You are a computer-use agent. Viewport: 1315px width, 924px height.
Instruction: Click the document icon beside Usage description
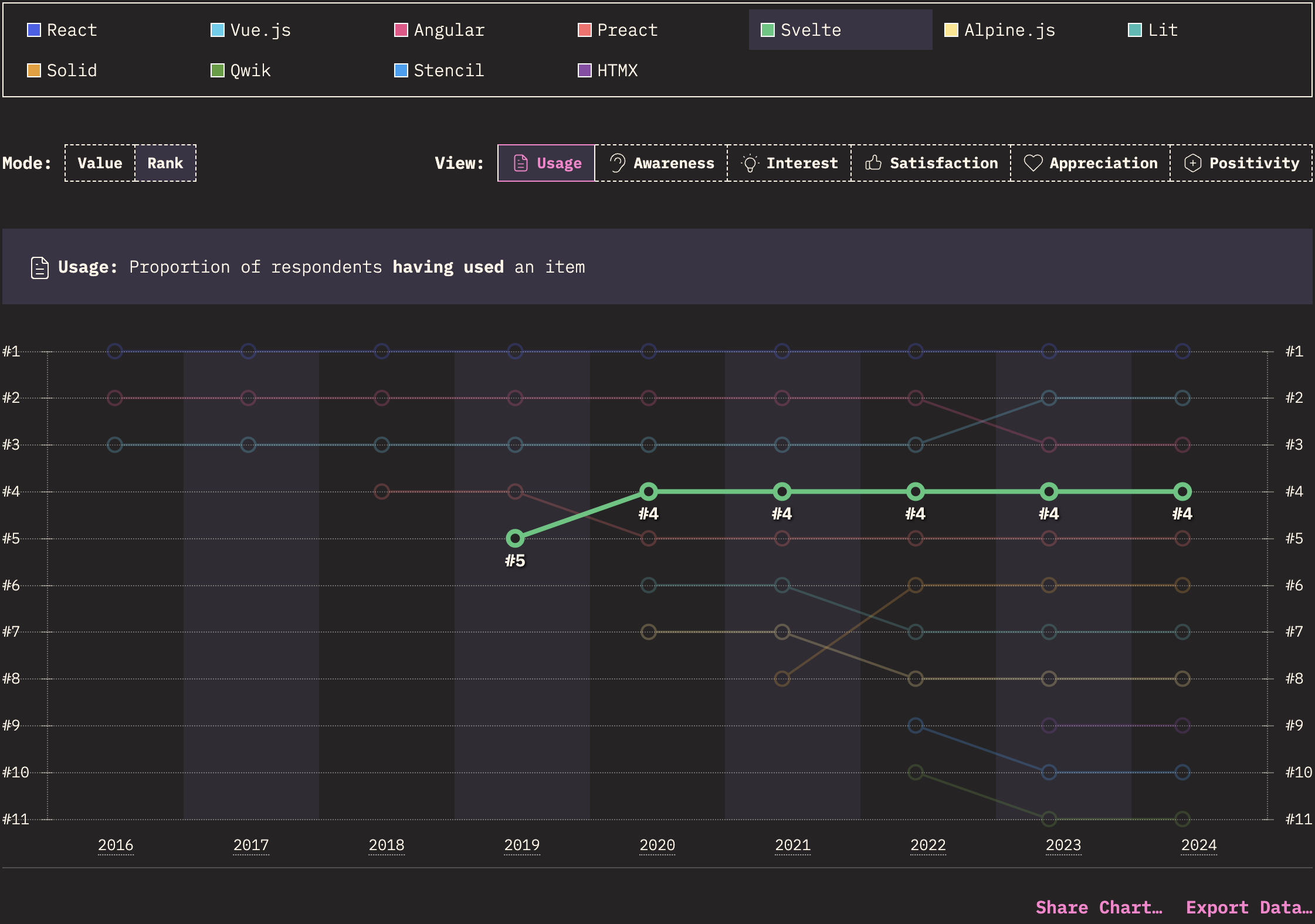pyautogui.click(x=39, y=267)
